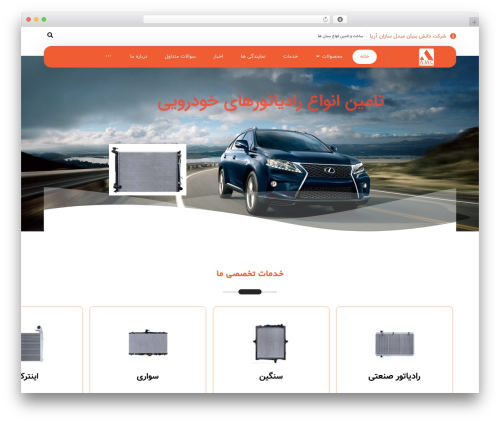Open the خانه home menu item
The width and height of the screenshot is (500, 423).
click(x=365, y=57)
